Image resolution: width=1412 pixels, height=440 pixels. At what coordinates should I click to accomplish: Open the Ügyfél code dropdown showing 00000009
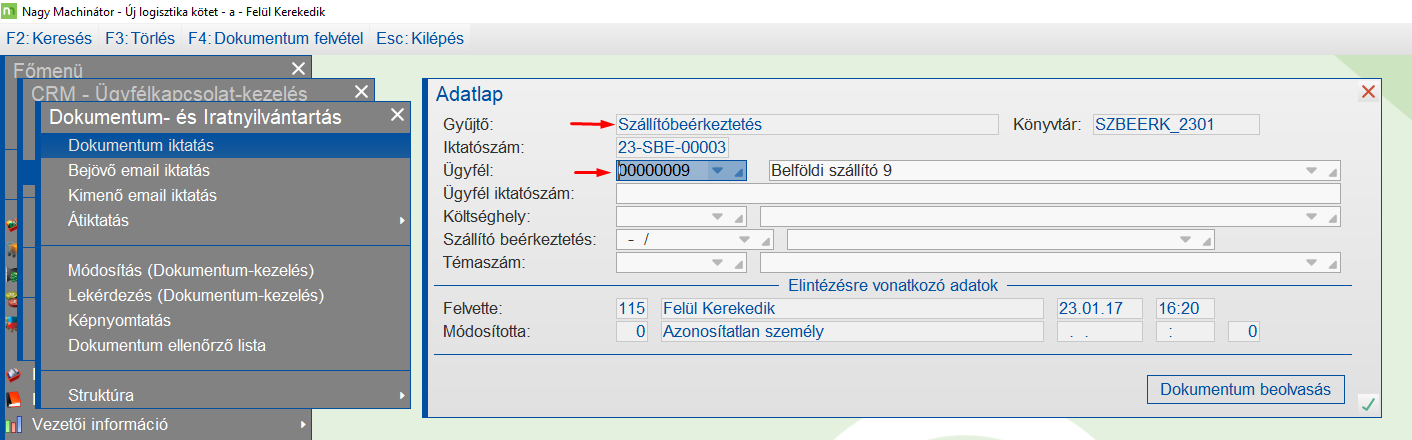718,171
